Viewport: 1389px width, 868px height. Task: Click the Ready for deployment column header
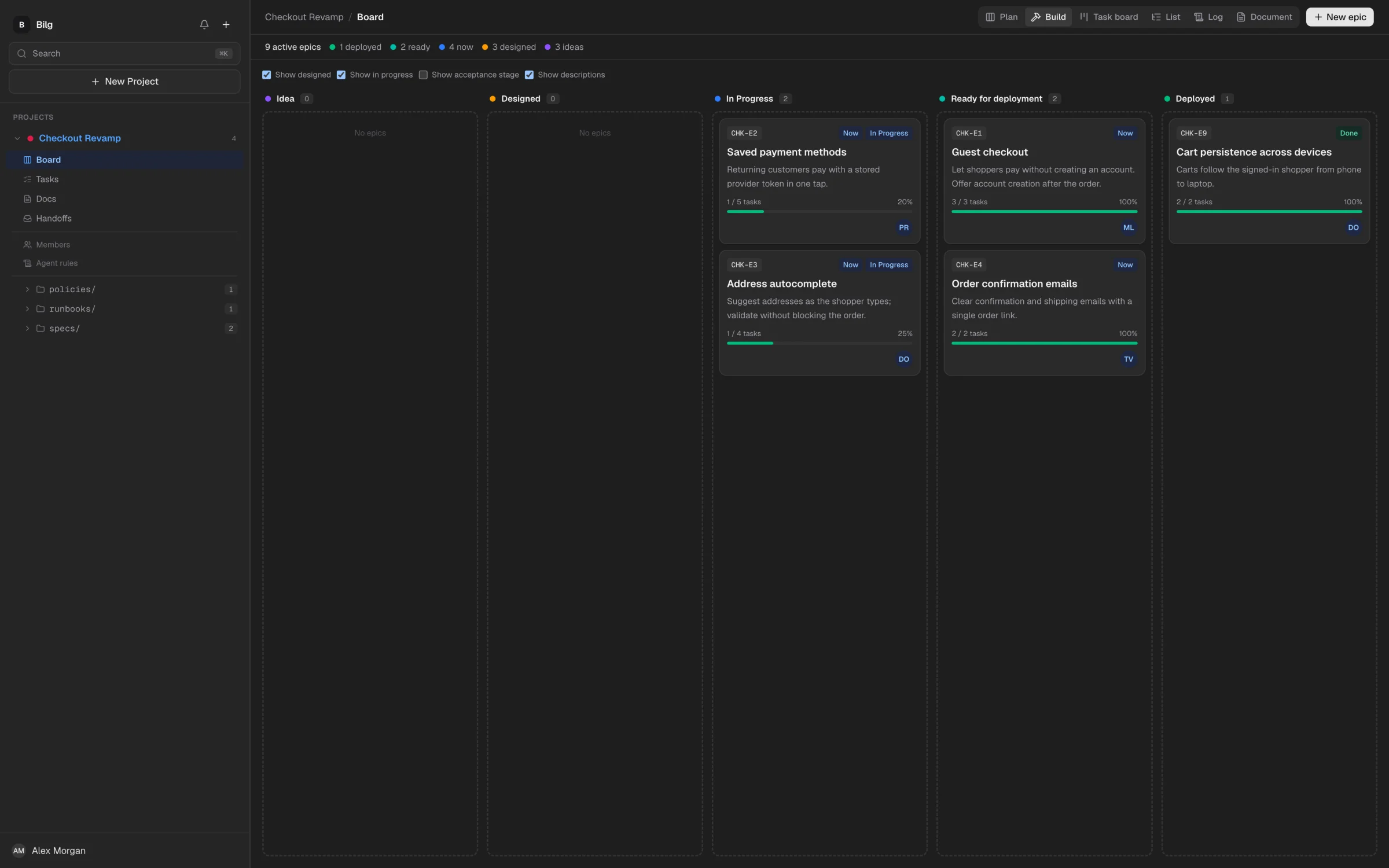[x=997, y=99]
